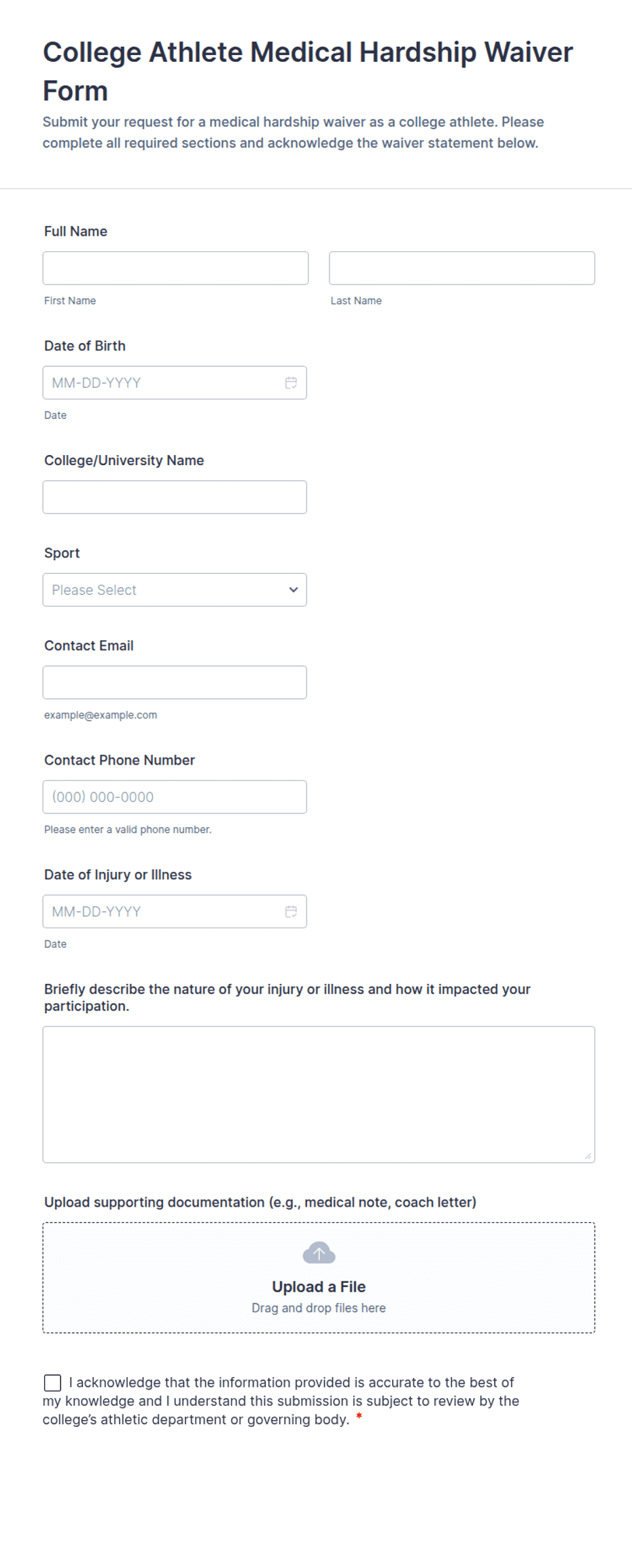632x1568 pixels.
Task: Focus the Last Name input field
Action: 462,268
